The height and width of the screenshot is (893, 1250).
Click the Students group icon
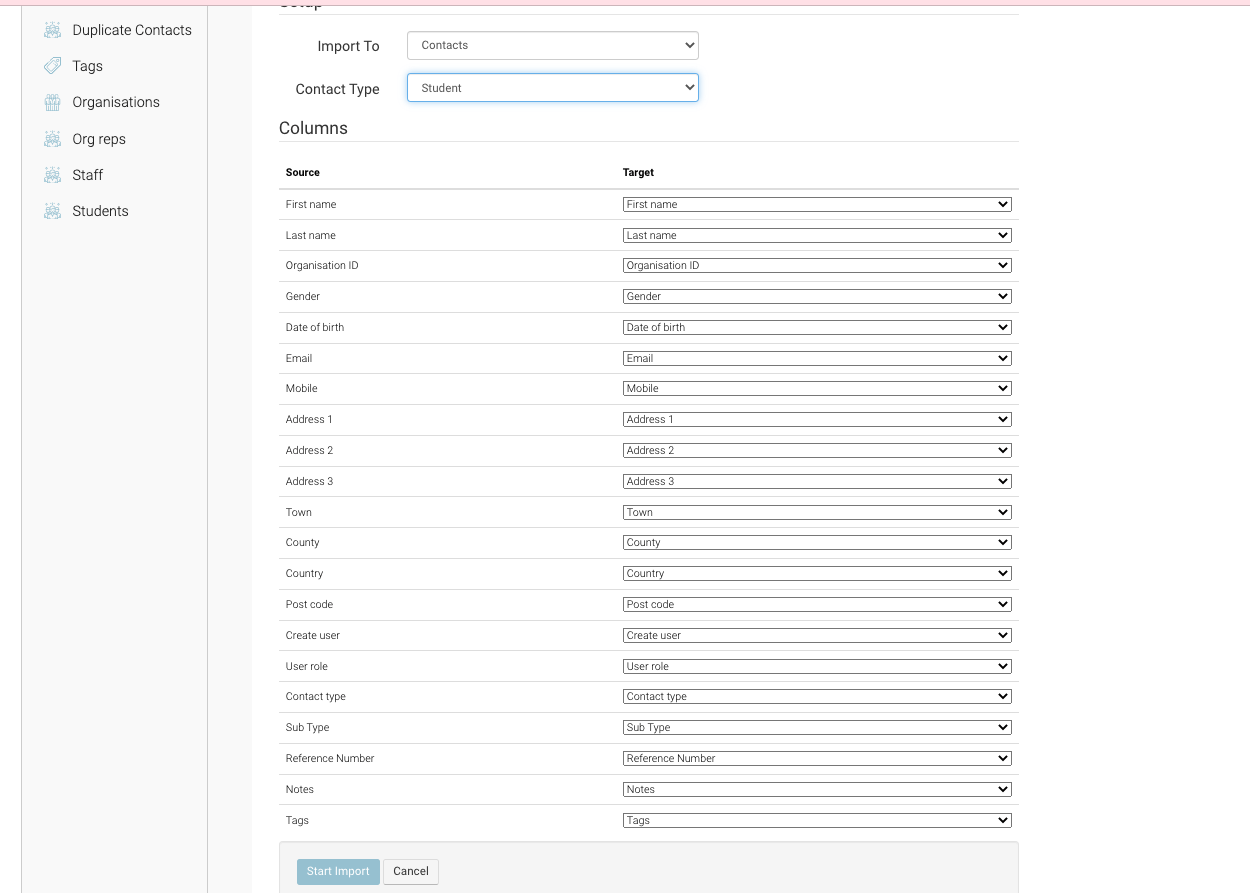tap(53, 211)
